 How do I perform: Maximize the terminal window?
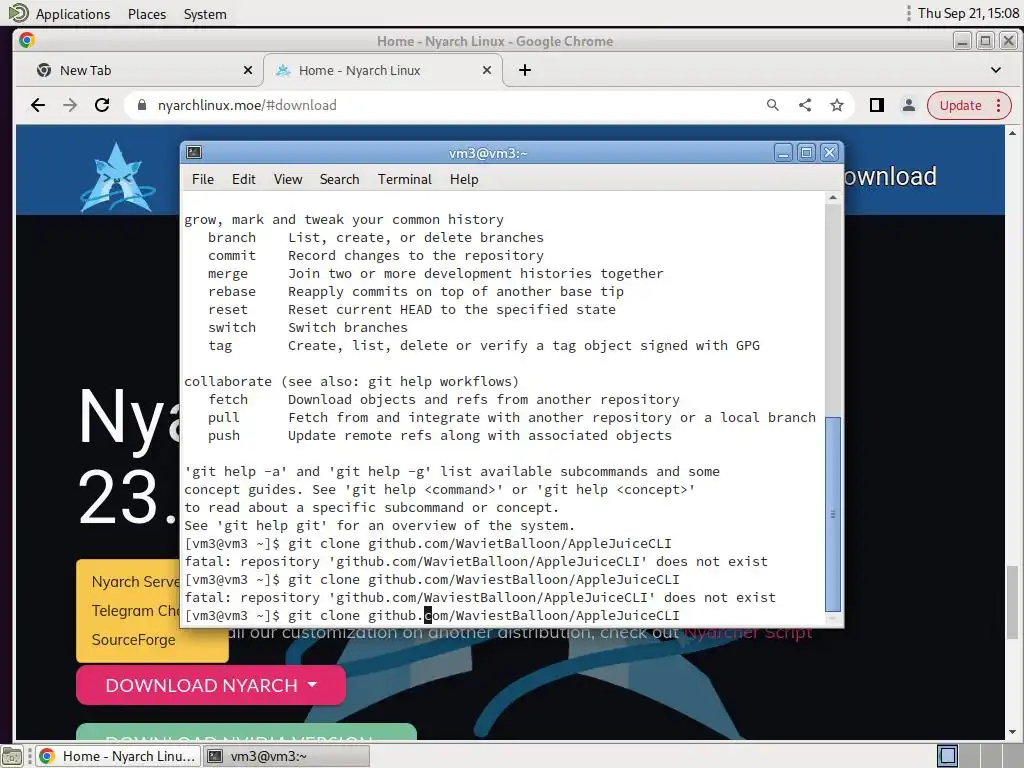click(807, 153)
